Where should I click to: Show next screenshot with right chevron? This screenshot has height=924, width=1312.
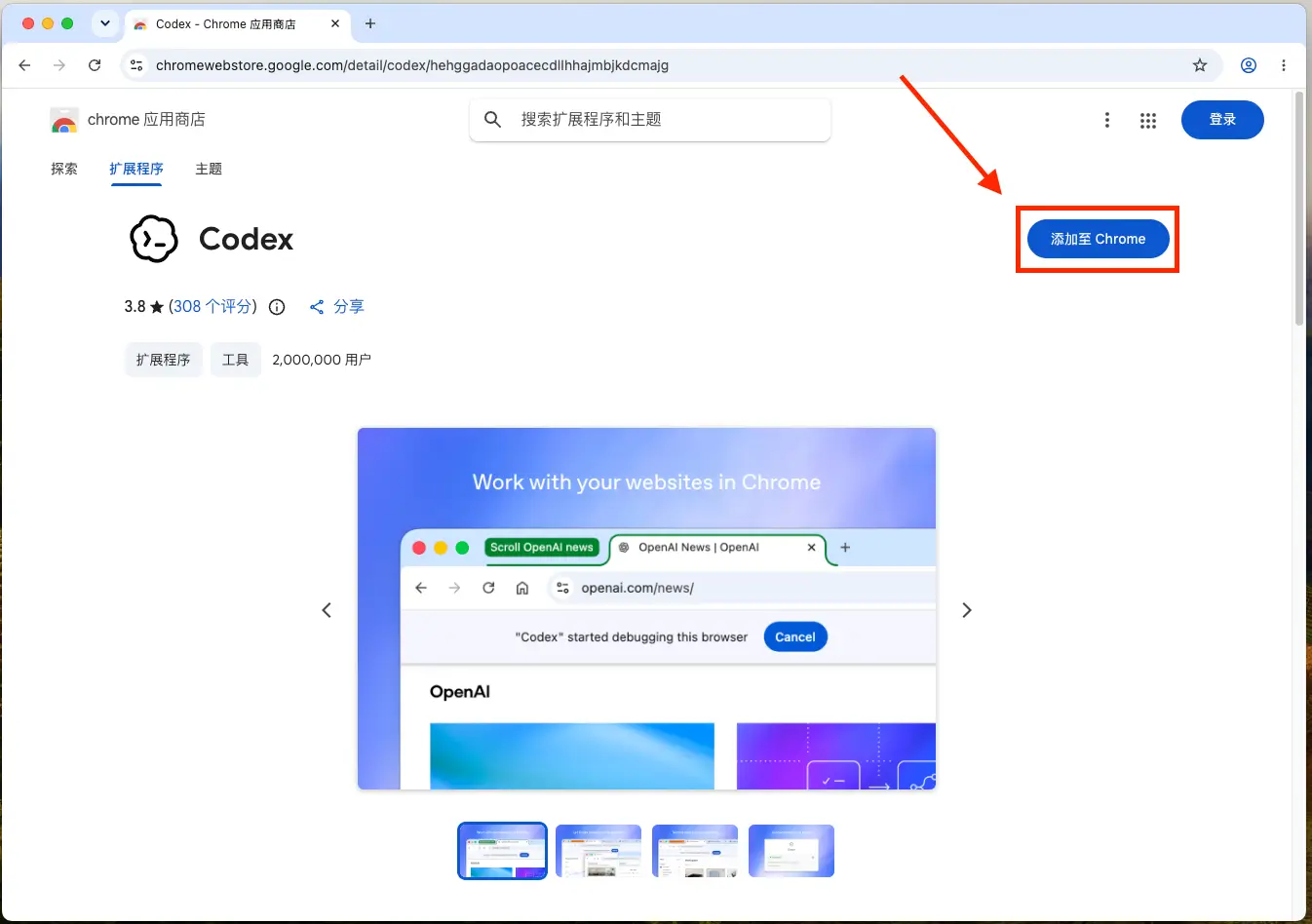click(x=966, y=610)
